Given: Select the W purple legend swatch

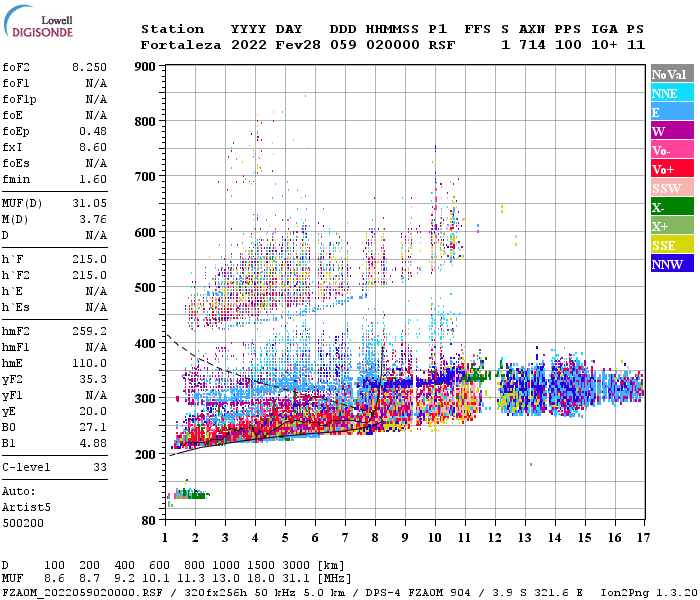Looking at the screenshot, I should (672, 131).
